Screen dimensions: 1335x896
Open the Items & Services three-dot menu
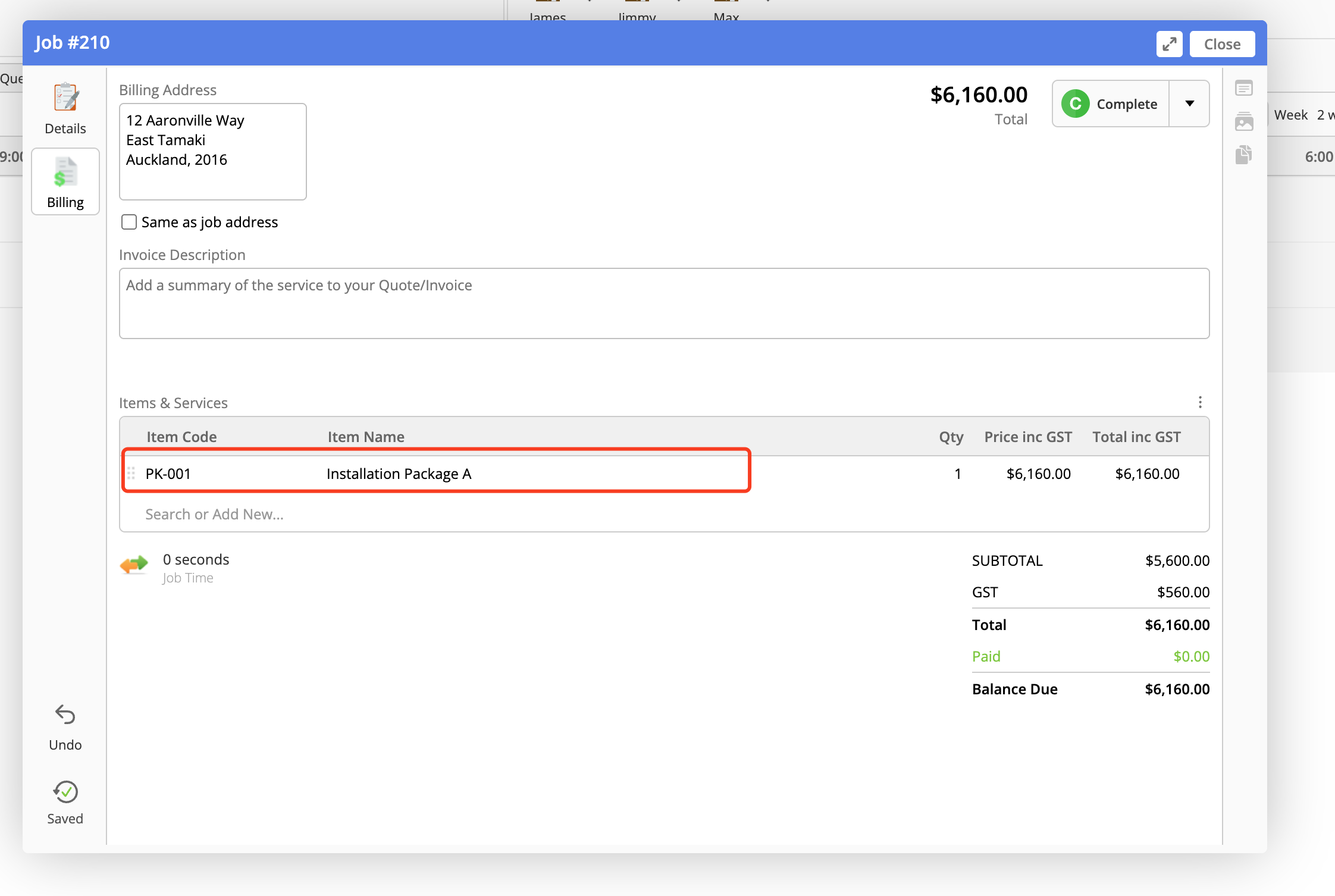1200,402
